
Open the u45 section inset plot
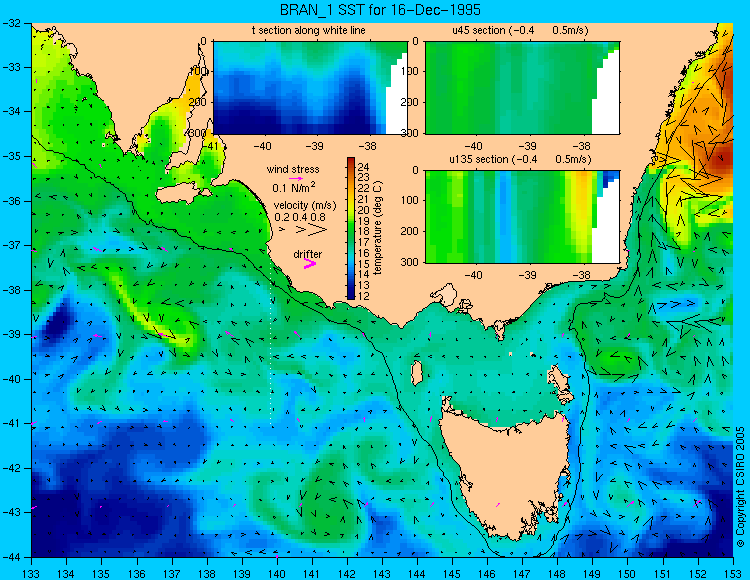pos(522,88)
